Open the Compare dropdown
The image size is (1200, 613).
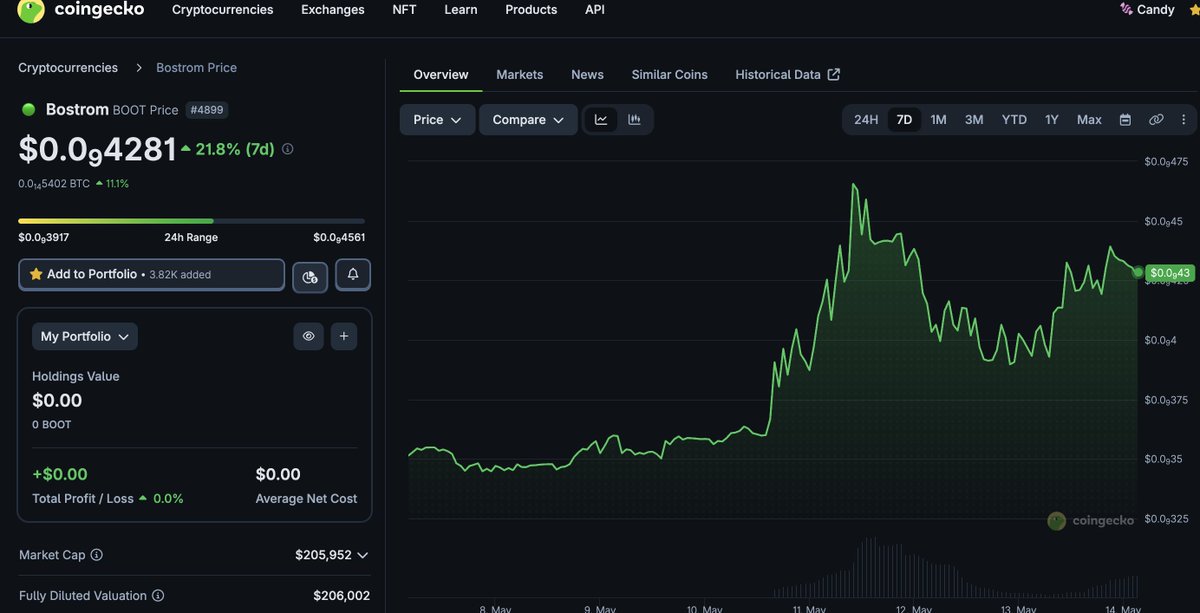528,120
